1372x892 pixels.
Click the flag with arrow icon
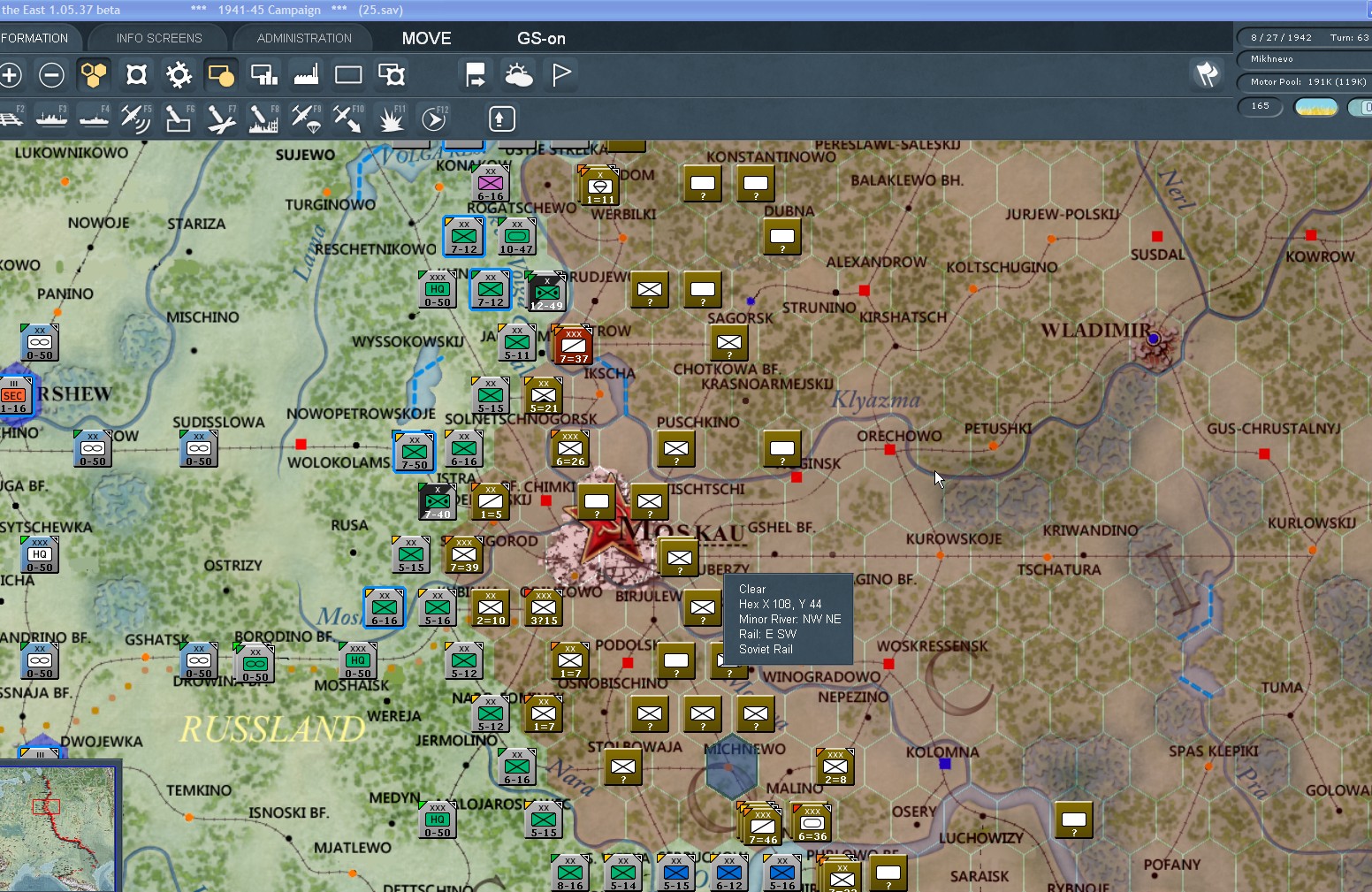pyautogui.click(x=476, y=75)
